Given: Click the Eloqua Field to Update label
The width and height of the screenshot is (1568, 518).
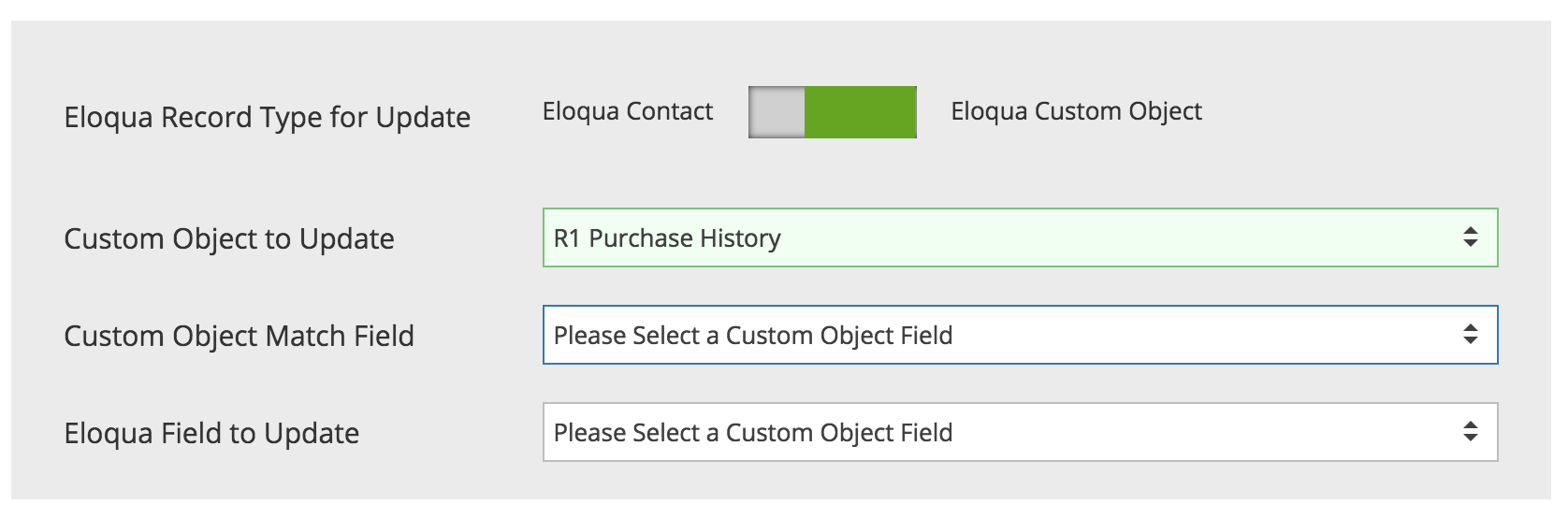Looking at the screenshot, I should [211, 434].
